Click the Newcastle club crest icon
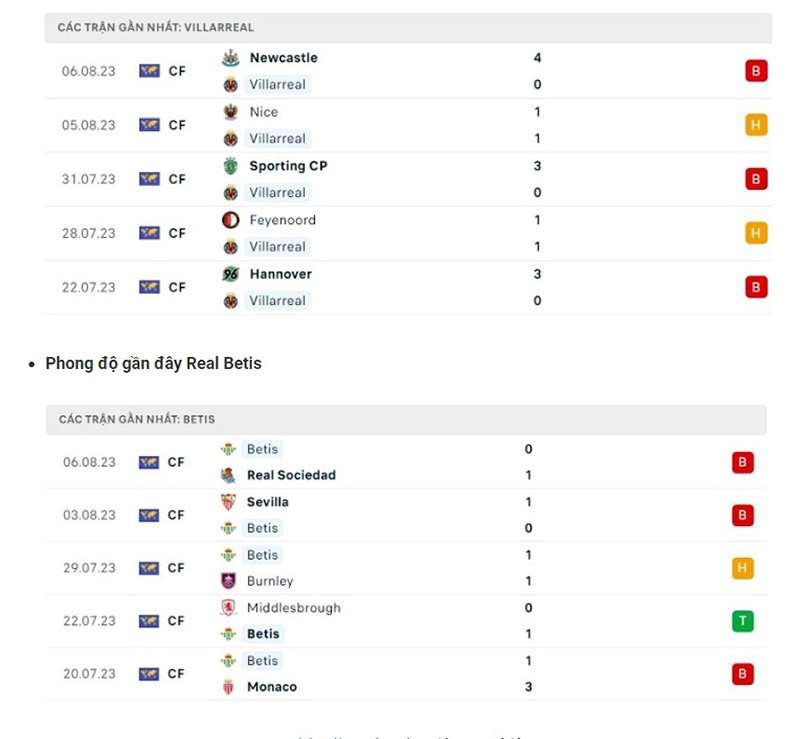Image resolution: width=800 pixels, height=739 pixels. [231, 58]
